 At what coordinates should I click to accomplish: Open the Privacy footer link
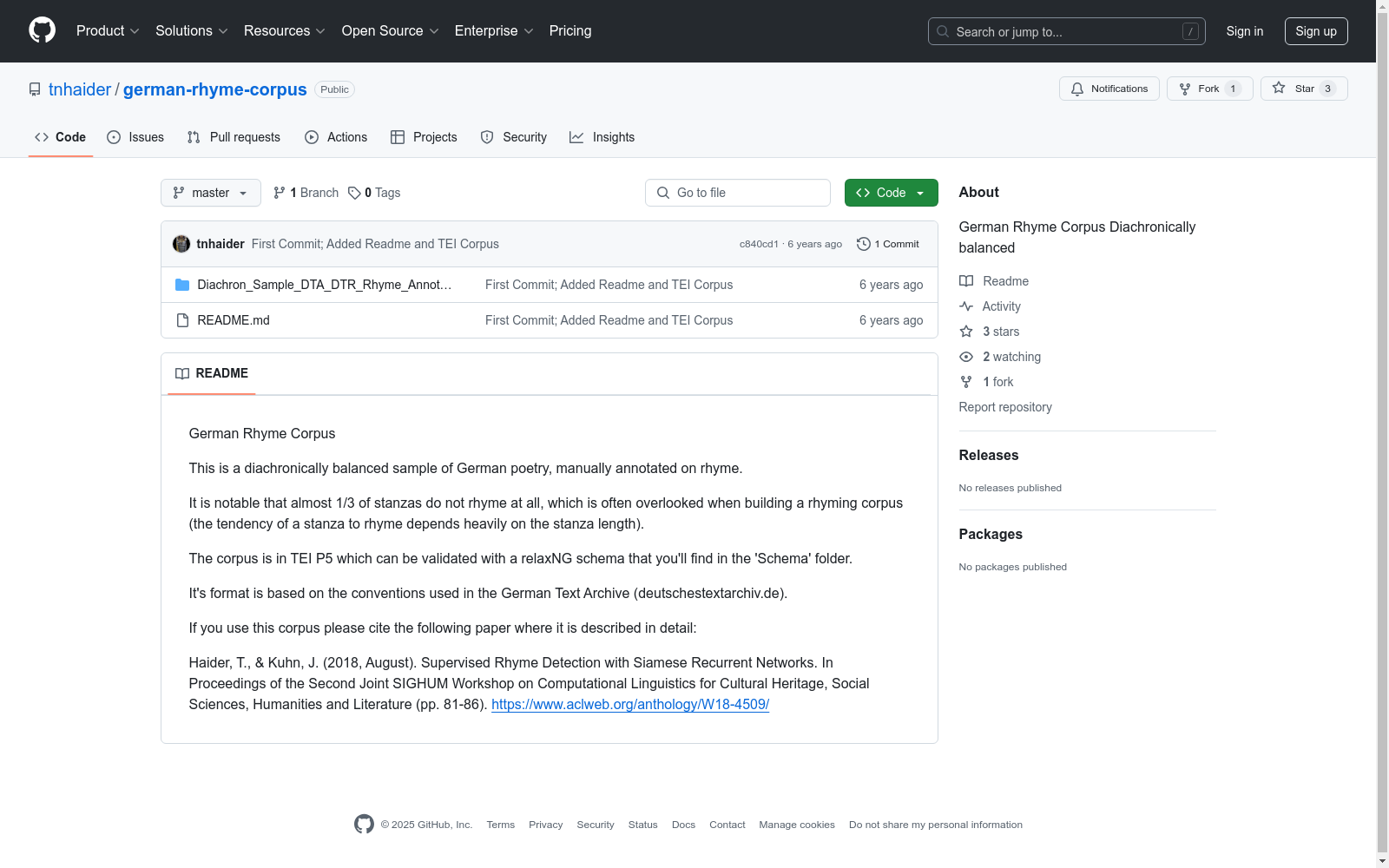[546, 825]
